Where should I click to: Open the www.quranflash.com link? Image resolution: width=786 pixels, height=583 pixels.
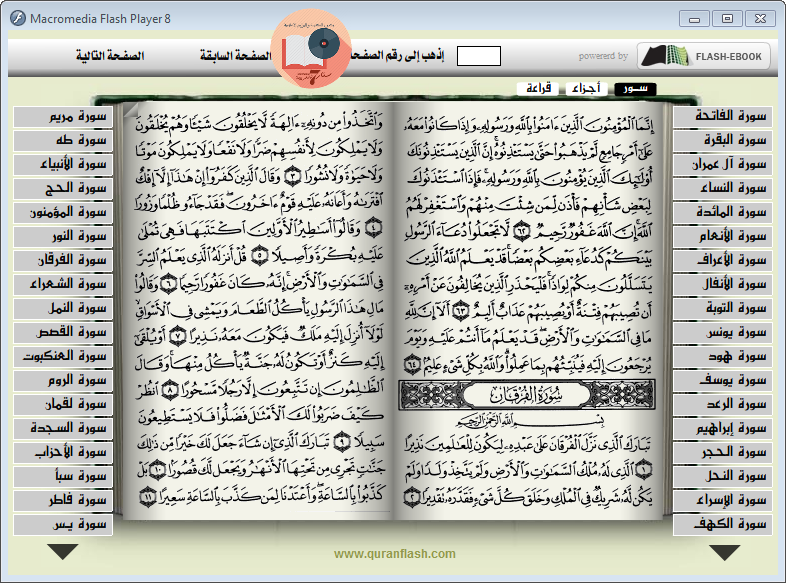coord(395,554)
